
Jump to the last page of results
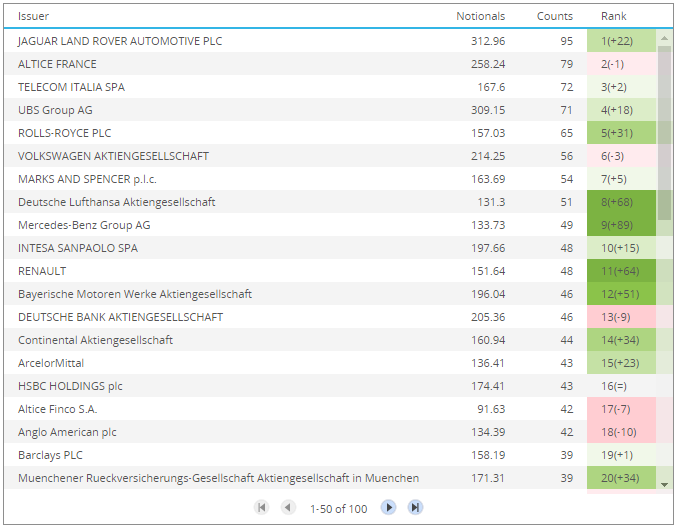pos(415,507)
